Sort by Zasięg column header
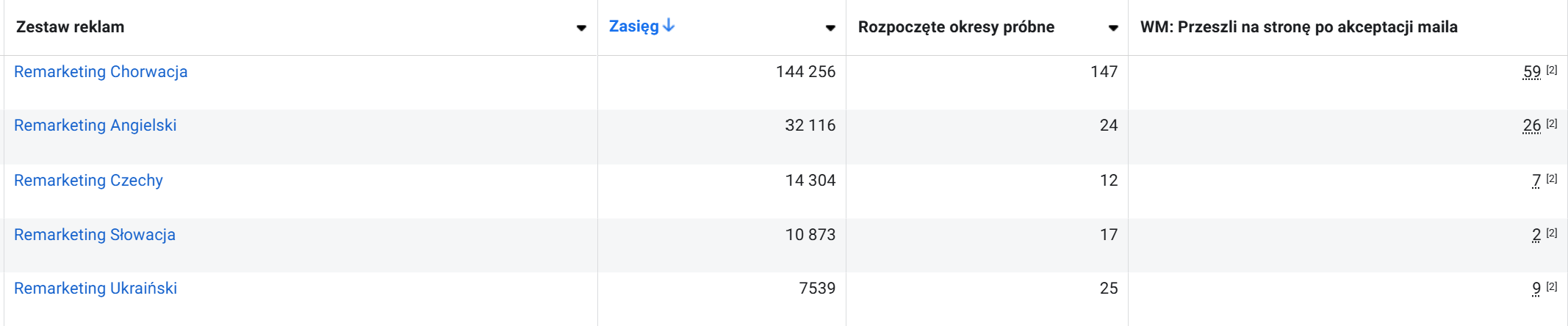The height and width of the screenshot is (326, 1568). [x=633, y=26]
